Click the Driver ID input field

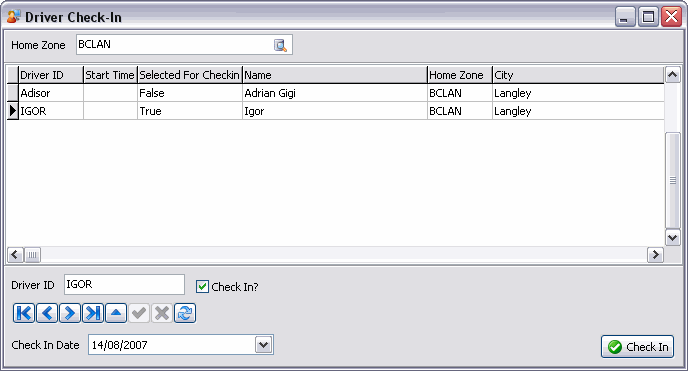coord(124,285)
